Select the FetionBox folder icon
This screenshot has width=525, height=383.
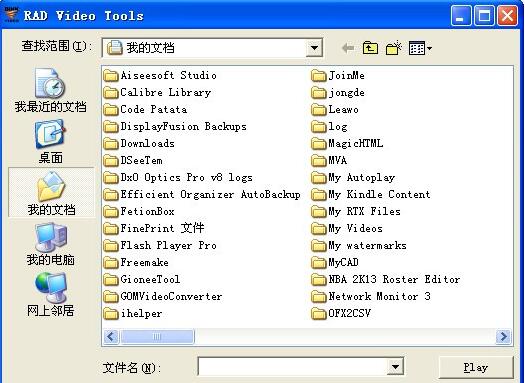(111, 212)
